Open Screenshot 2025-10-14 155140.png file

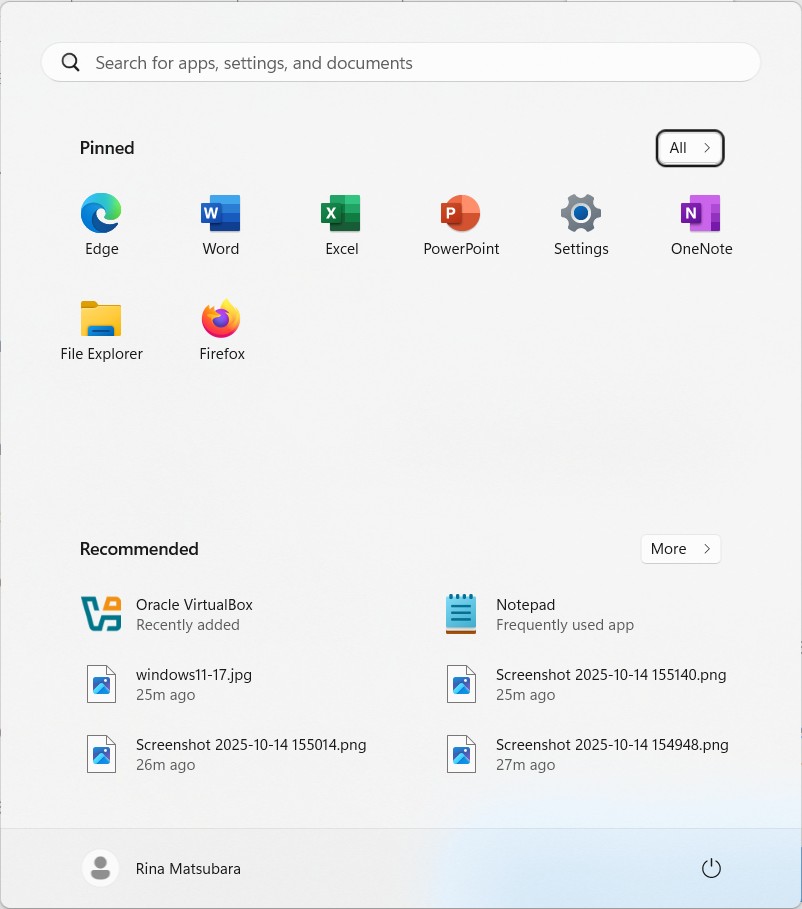tap(610, 684)
